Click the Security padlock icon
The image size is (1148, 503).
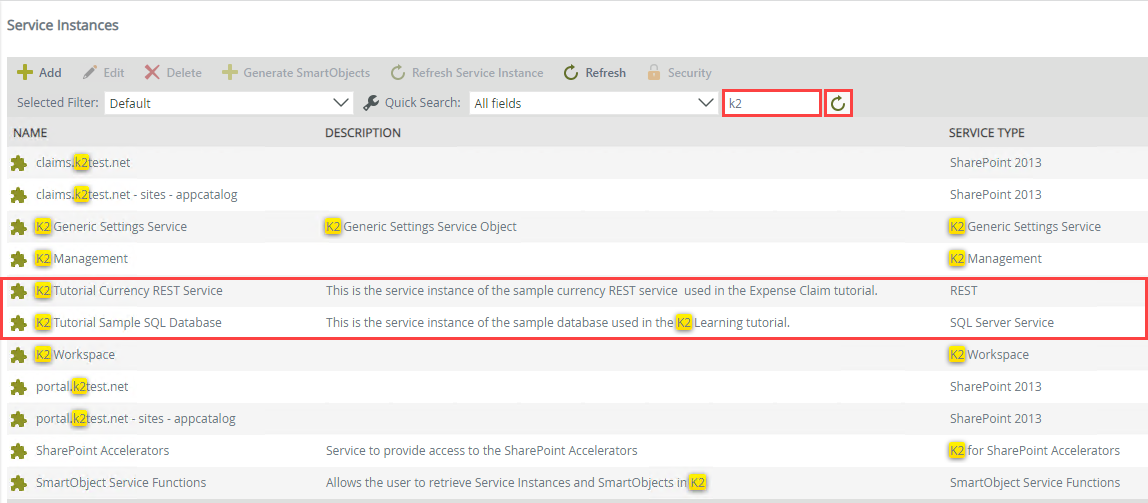pyautogui.click(x=655, y=72)
